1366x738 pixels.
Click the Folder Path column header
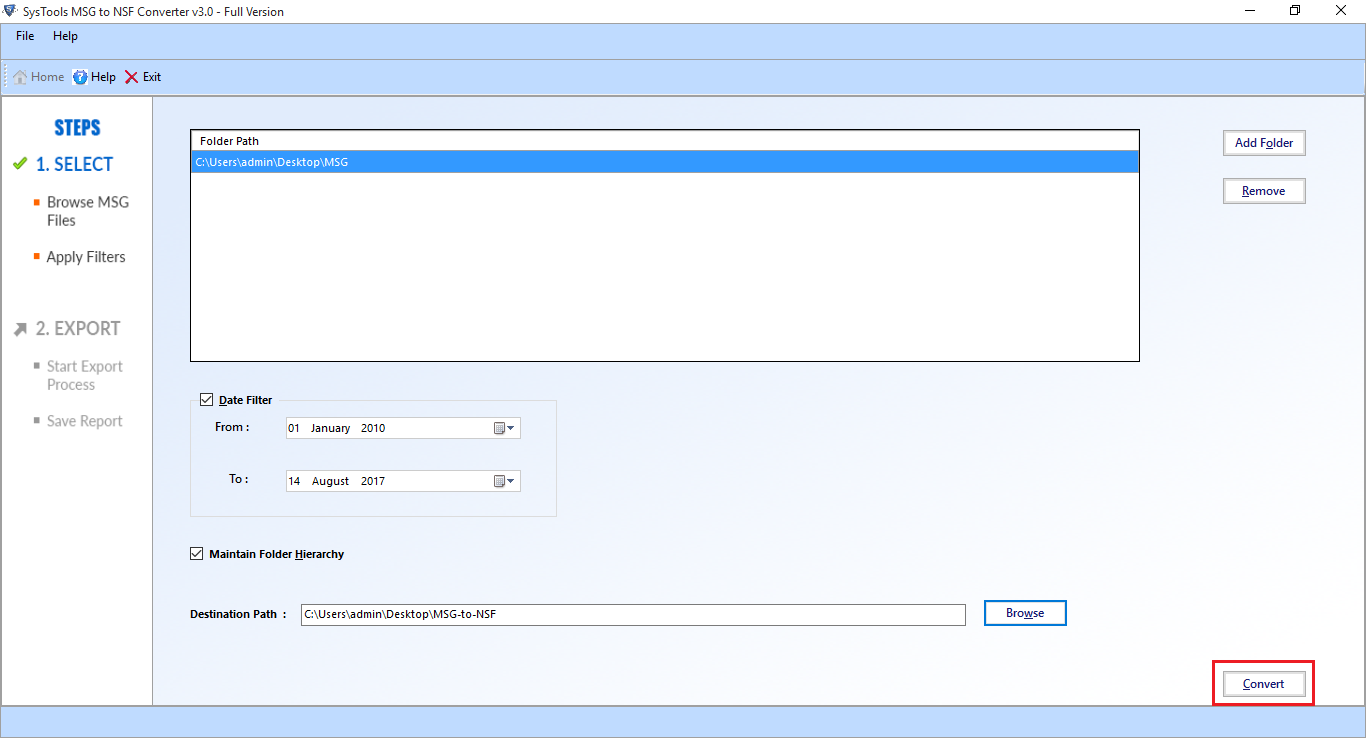665,141
